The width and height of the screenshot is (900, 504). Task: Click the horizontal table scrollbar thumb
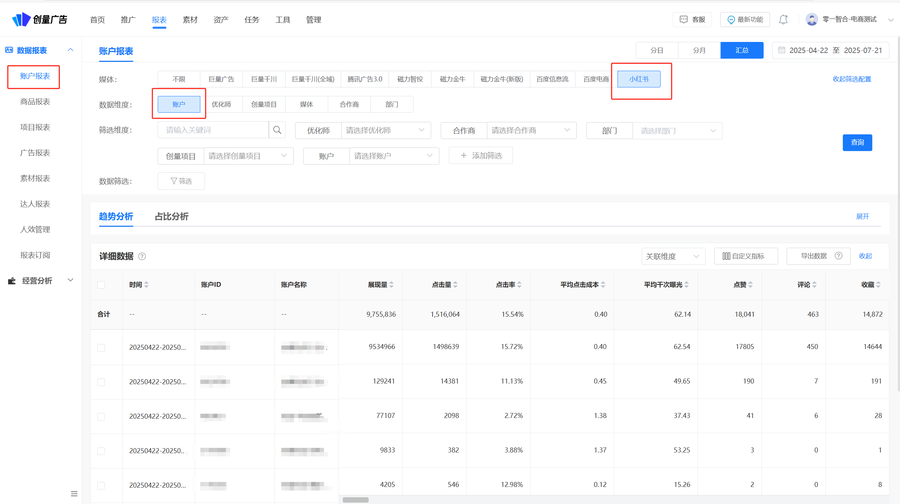pyautogui.click(x=355, y=500)
